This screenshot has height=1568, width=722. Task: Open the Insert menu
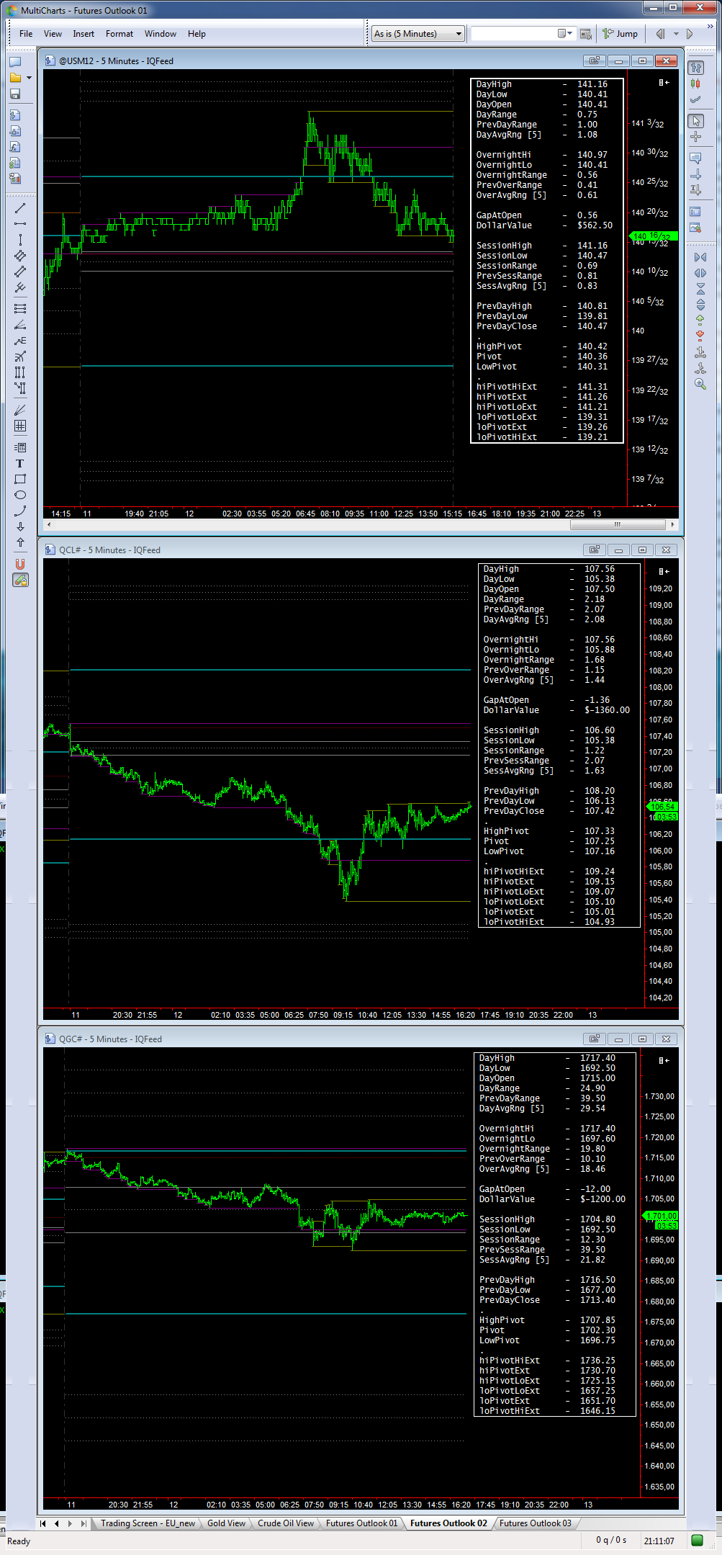click(84, 34)
